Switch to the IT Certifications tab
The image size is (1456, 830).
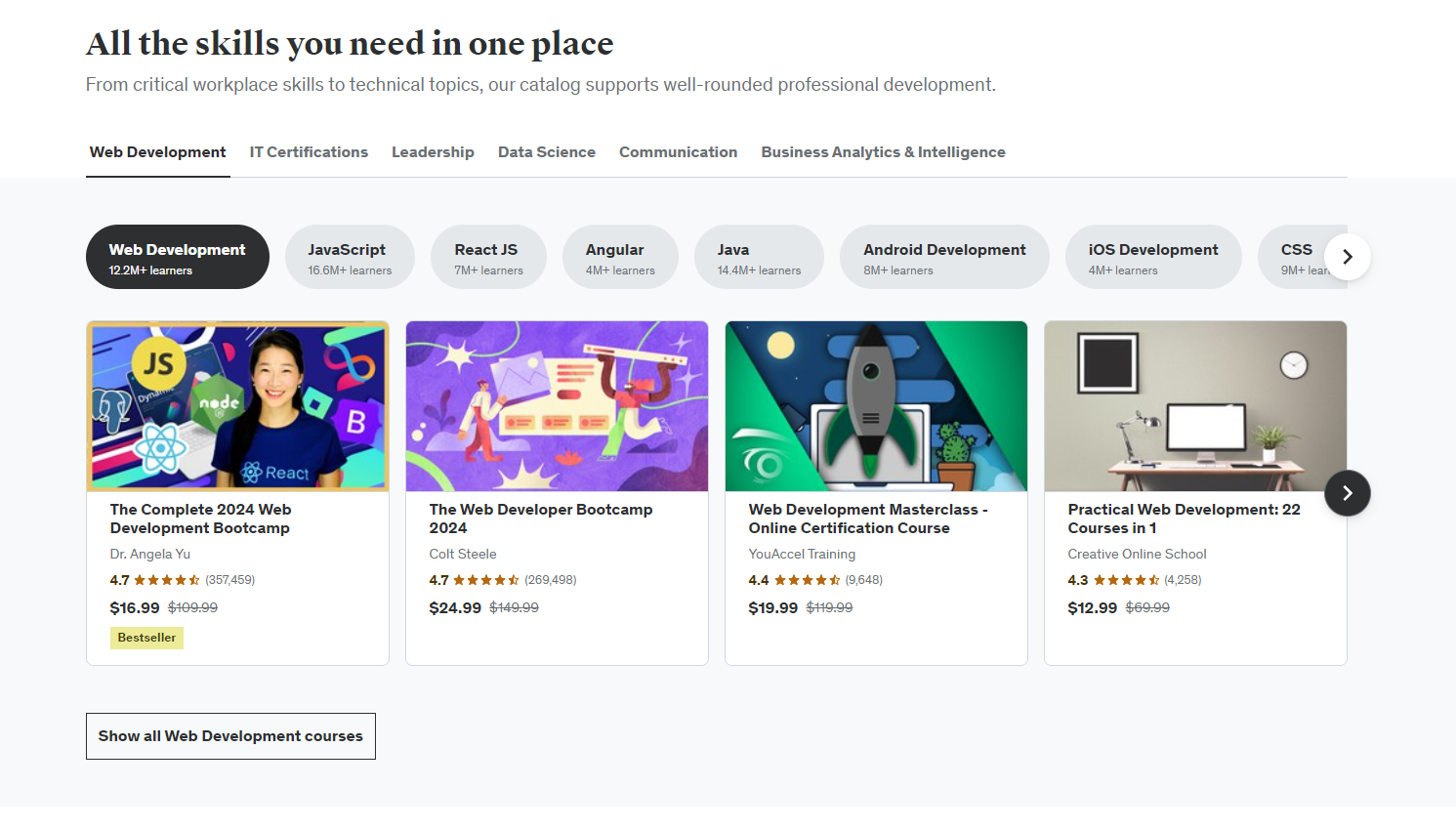[309, 152]
